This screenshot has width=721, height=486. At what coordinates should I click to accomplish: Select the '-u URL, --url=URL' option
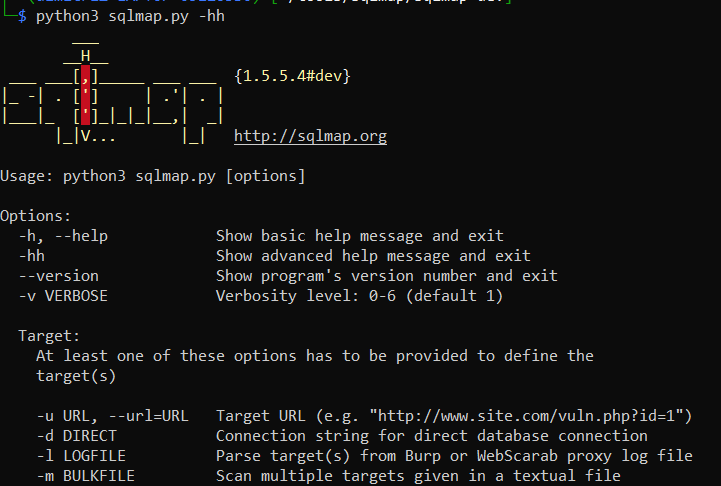click(x=113, y=416)
